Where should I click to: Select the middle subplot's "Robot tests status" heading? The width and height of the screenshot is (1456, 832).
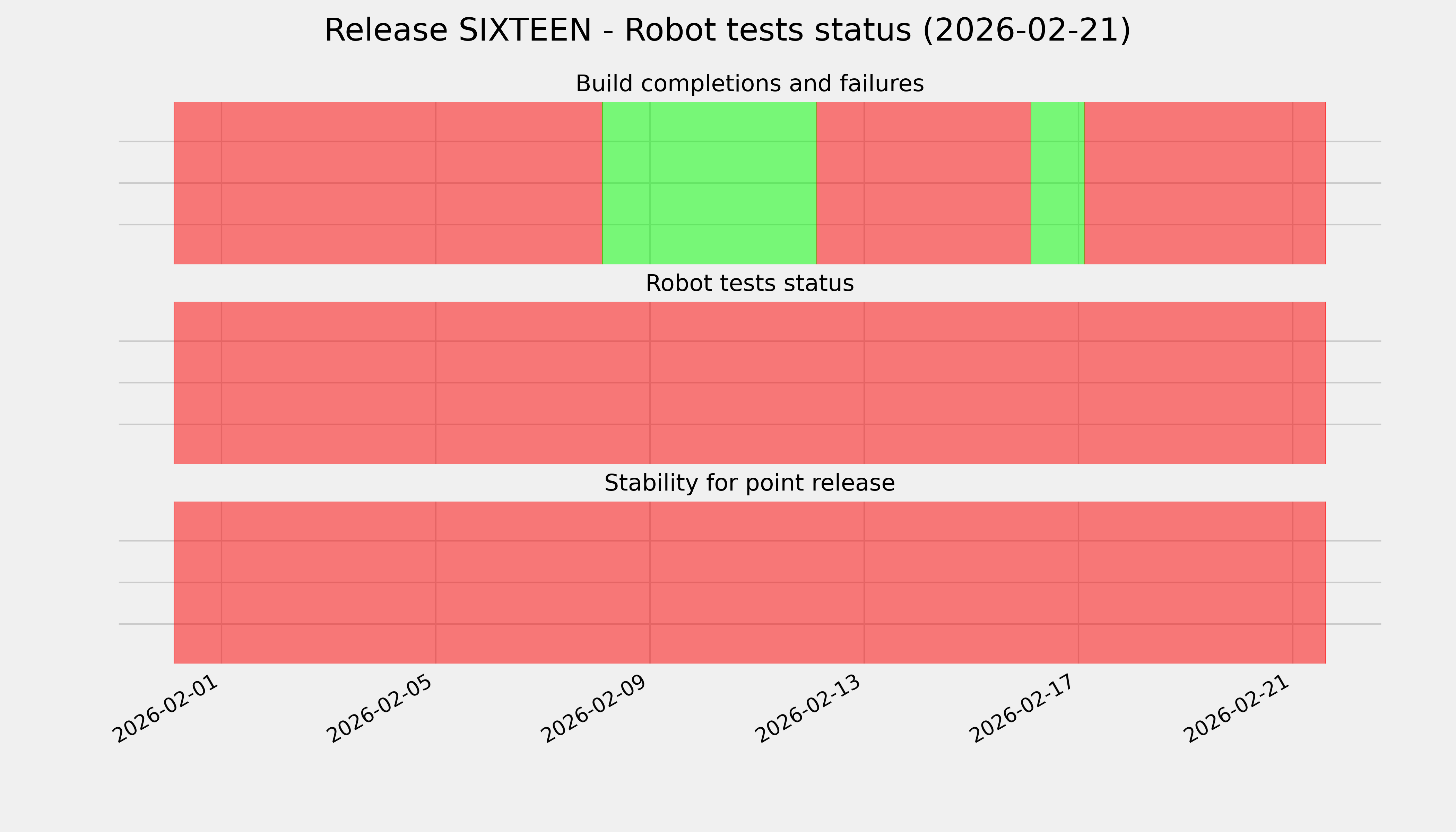pos(749,284)
